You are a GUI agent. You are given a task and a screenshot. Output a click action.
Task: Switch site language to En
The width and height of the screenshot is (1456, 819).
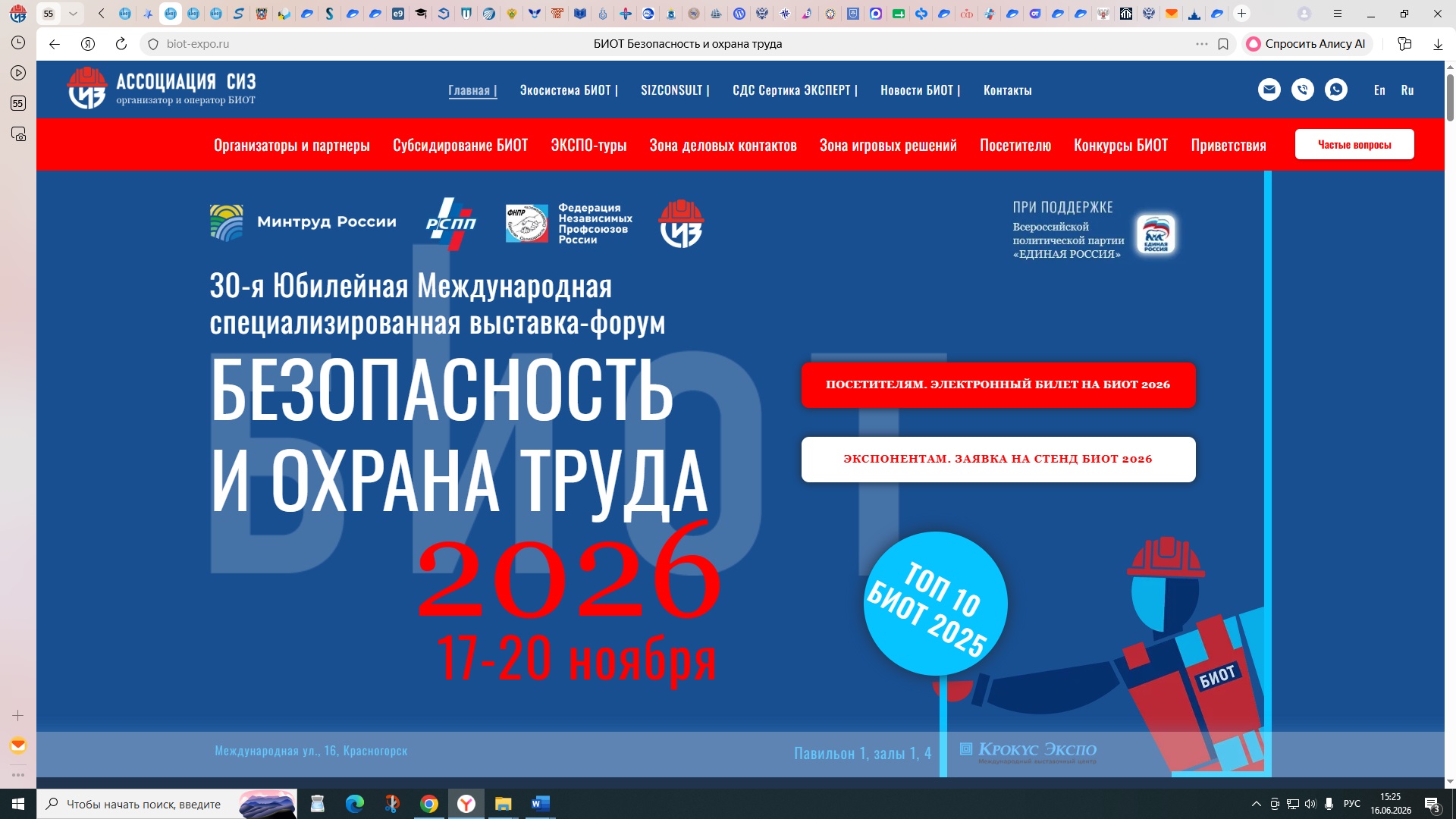(1379, 90)
